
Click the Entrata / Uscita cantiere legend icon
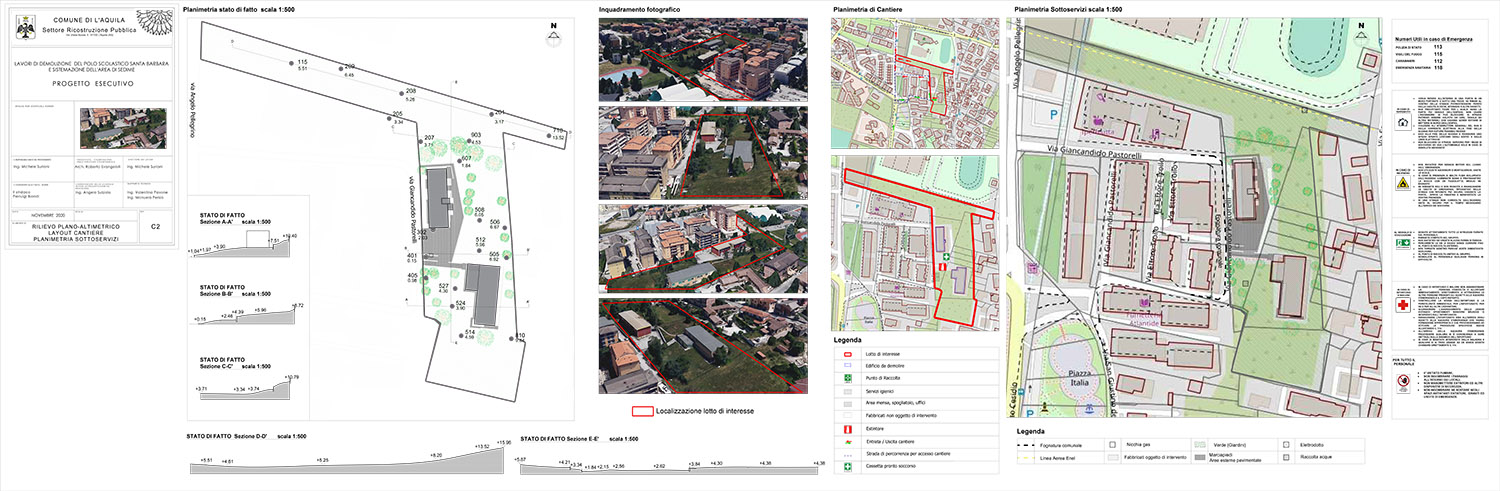[x=846, y=441]
